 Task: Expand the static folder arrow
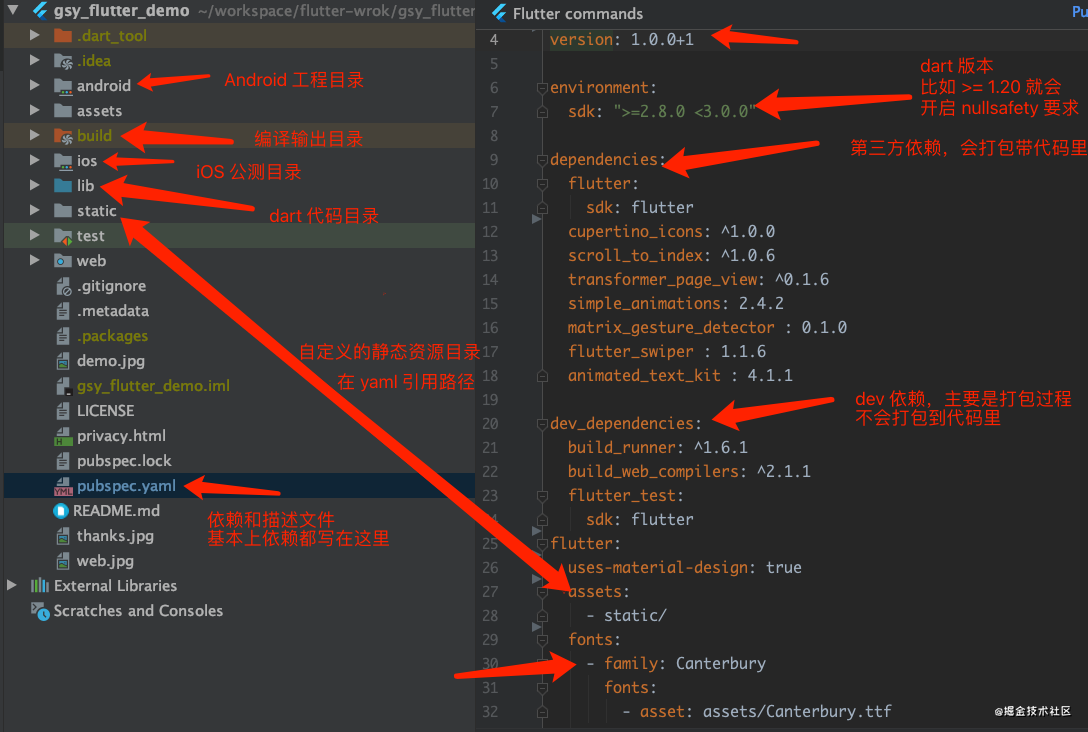pyautogui.click(x=35, y=210)
